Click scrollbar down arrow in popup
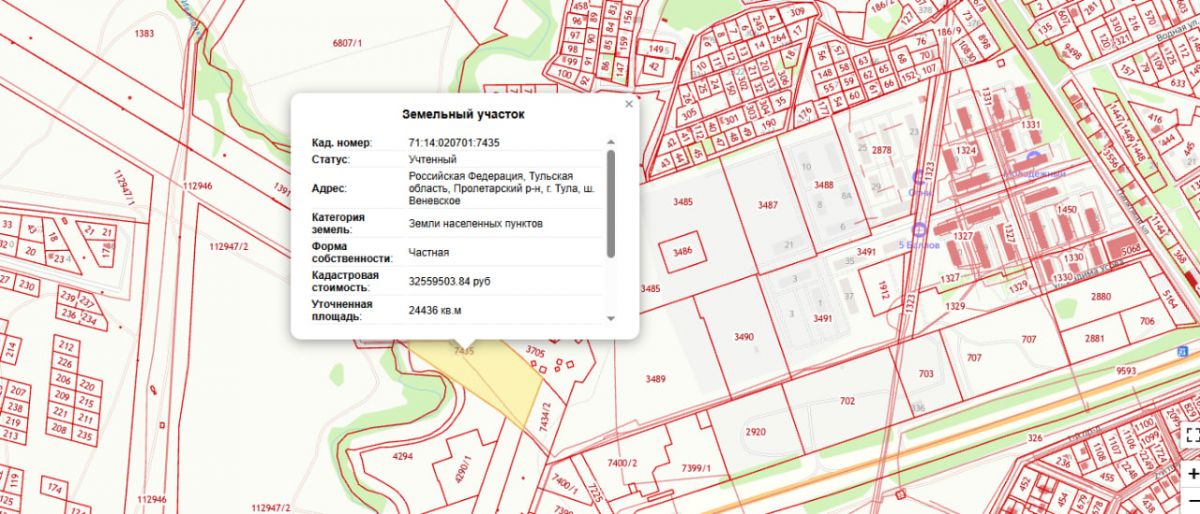 (x=610, y=317)
